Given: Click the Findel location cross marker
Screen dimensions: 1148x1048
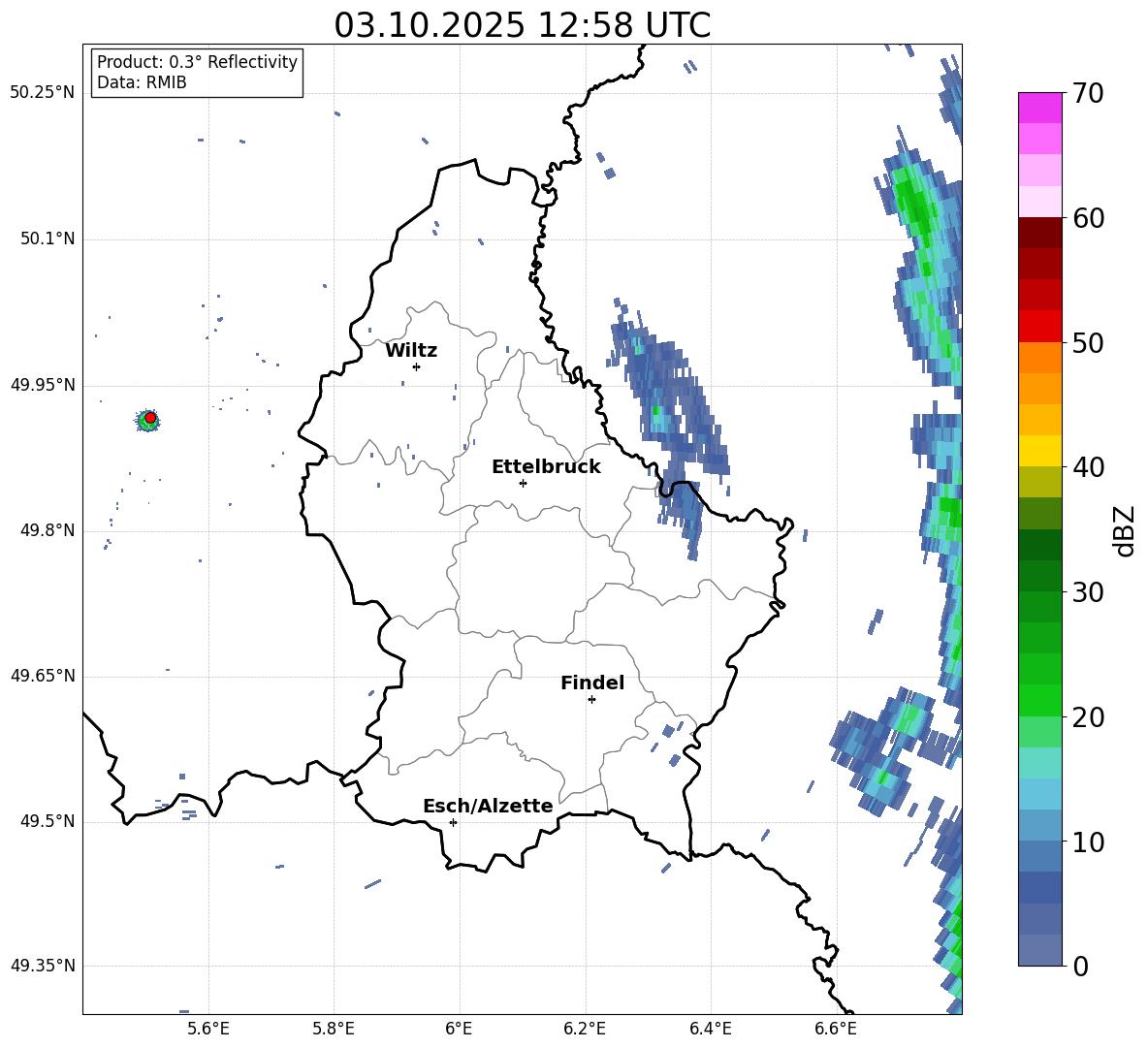Looking at the screenshot, I should click(591, 700).
